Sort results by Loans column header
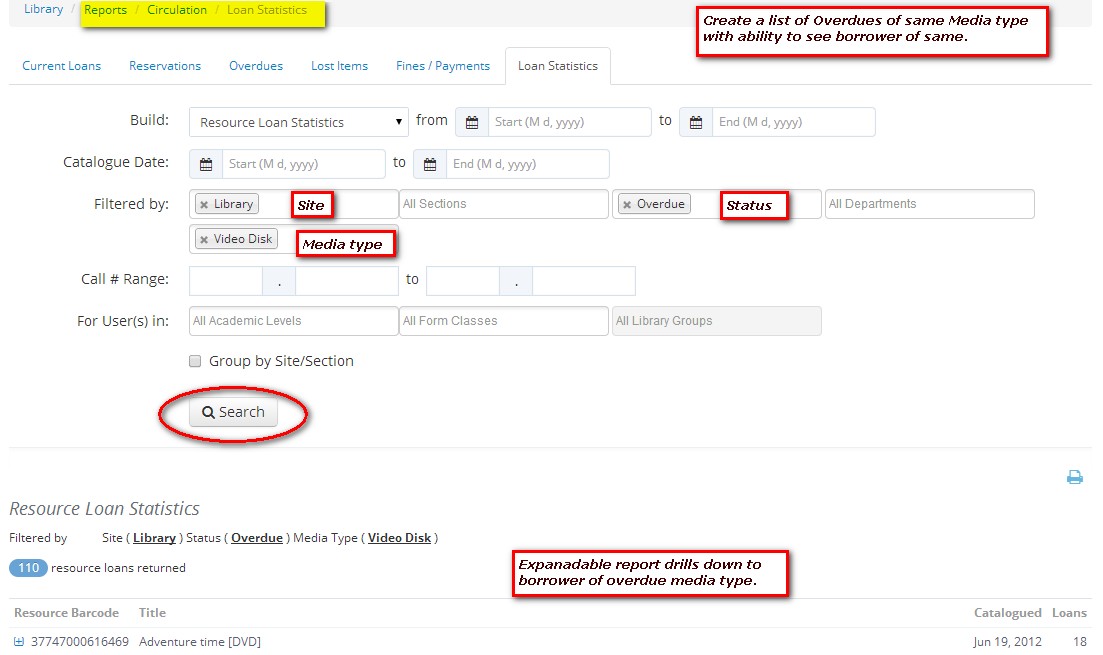 [1068, 613]
